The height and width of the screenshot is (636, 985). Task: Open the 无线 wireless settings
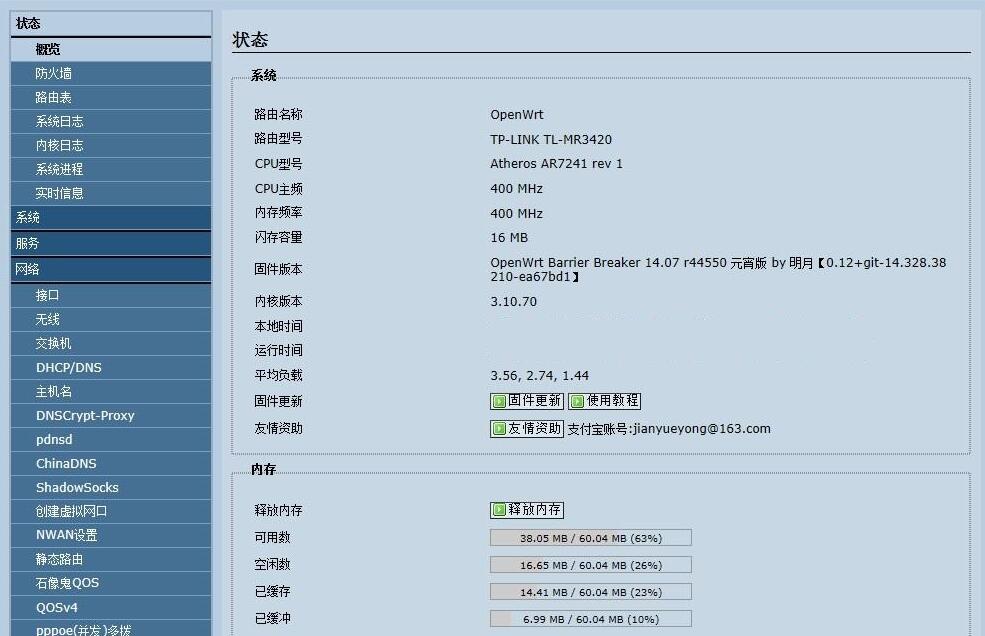tap(48, 319)
